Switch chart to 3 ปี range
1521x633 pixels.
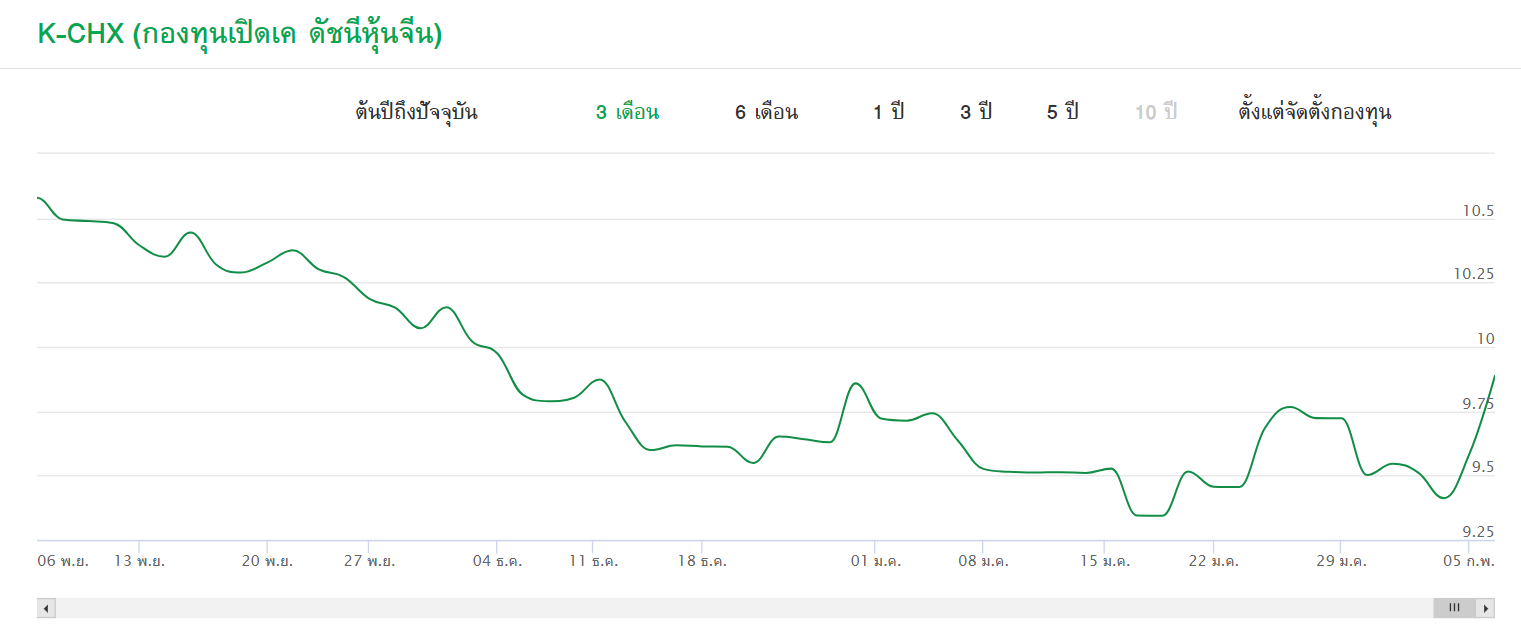tap(976, 112)
